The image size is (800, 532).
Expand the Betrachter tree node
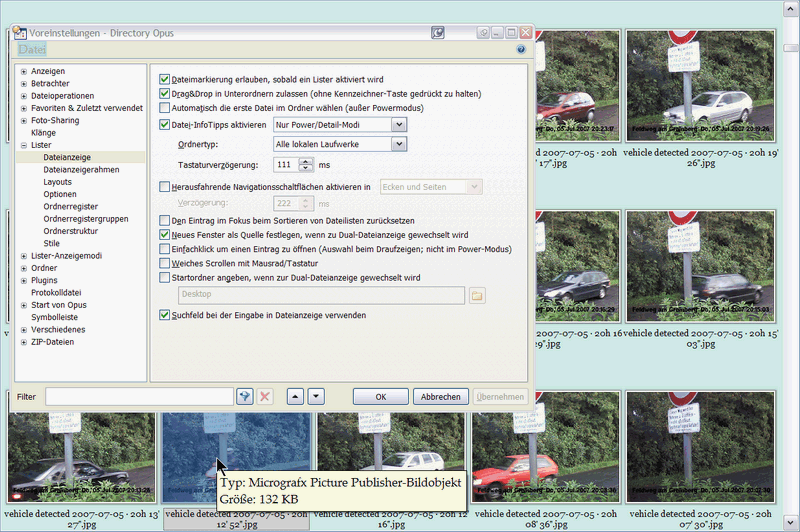point(24,84)
